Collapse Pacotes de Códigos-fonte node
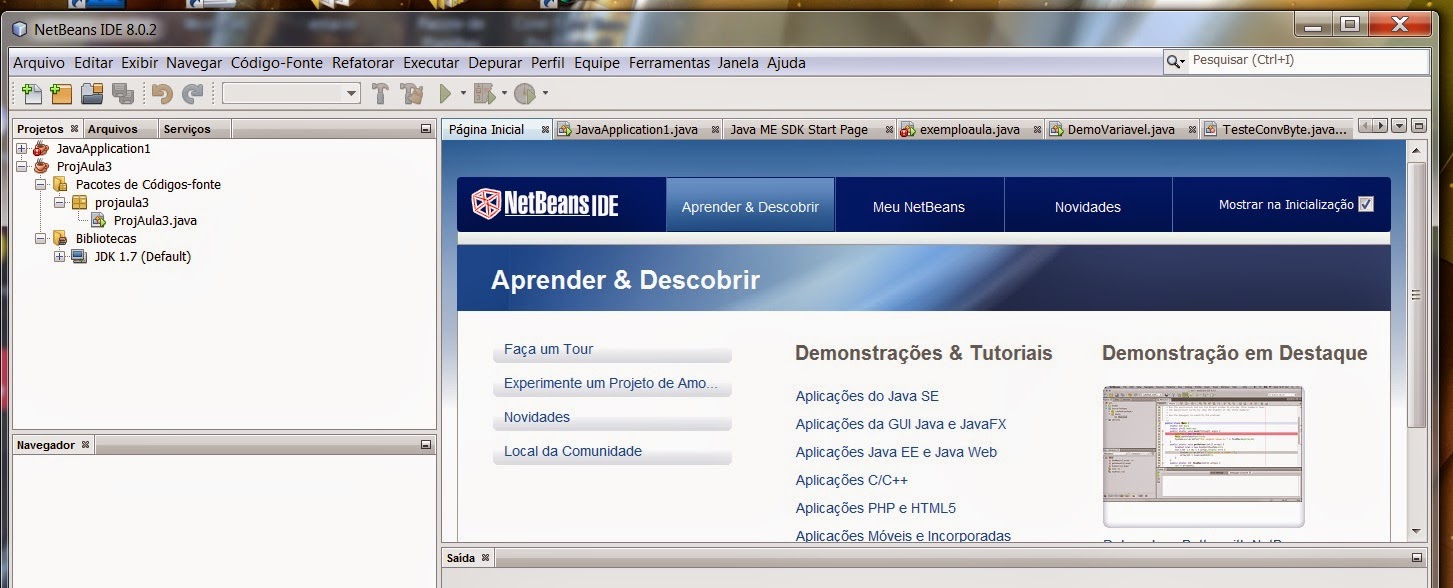Image resolution: width=1453 pixels, height=588 pixels. [x=41, y=184]
